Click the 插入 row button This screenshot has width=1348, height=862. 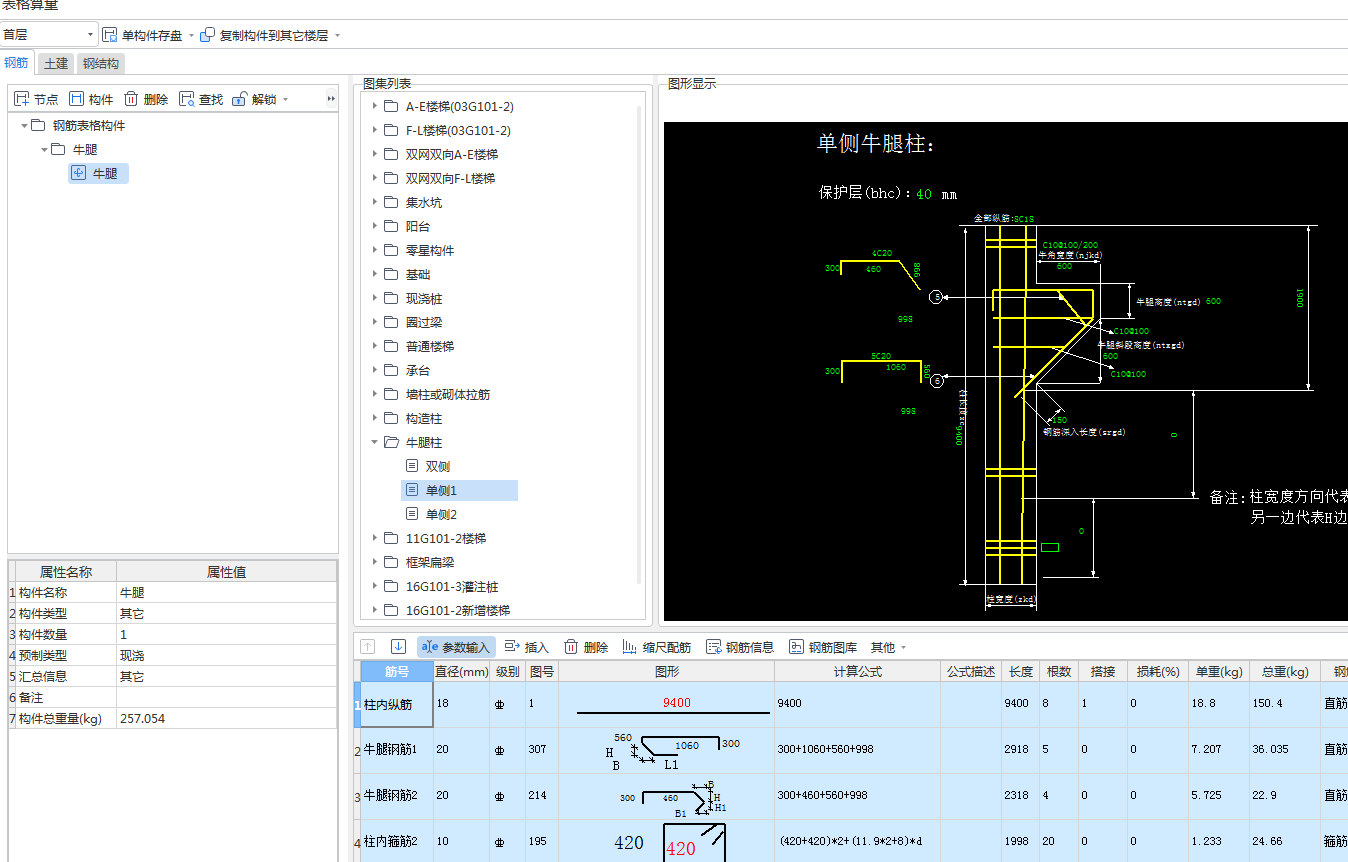pos(527,647)
